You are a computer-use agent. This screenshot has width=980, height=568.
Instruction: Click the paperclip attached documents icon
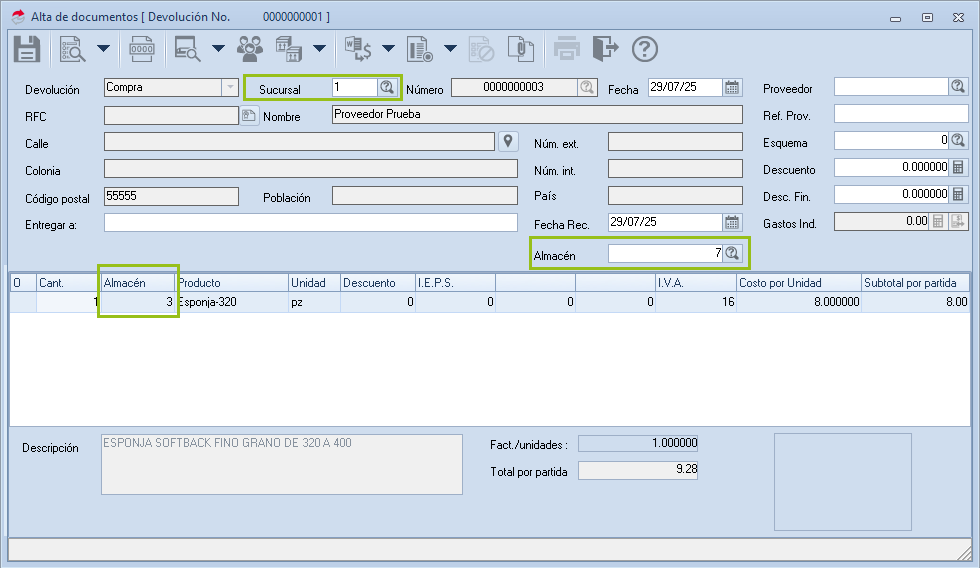(518, 48)
